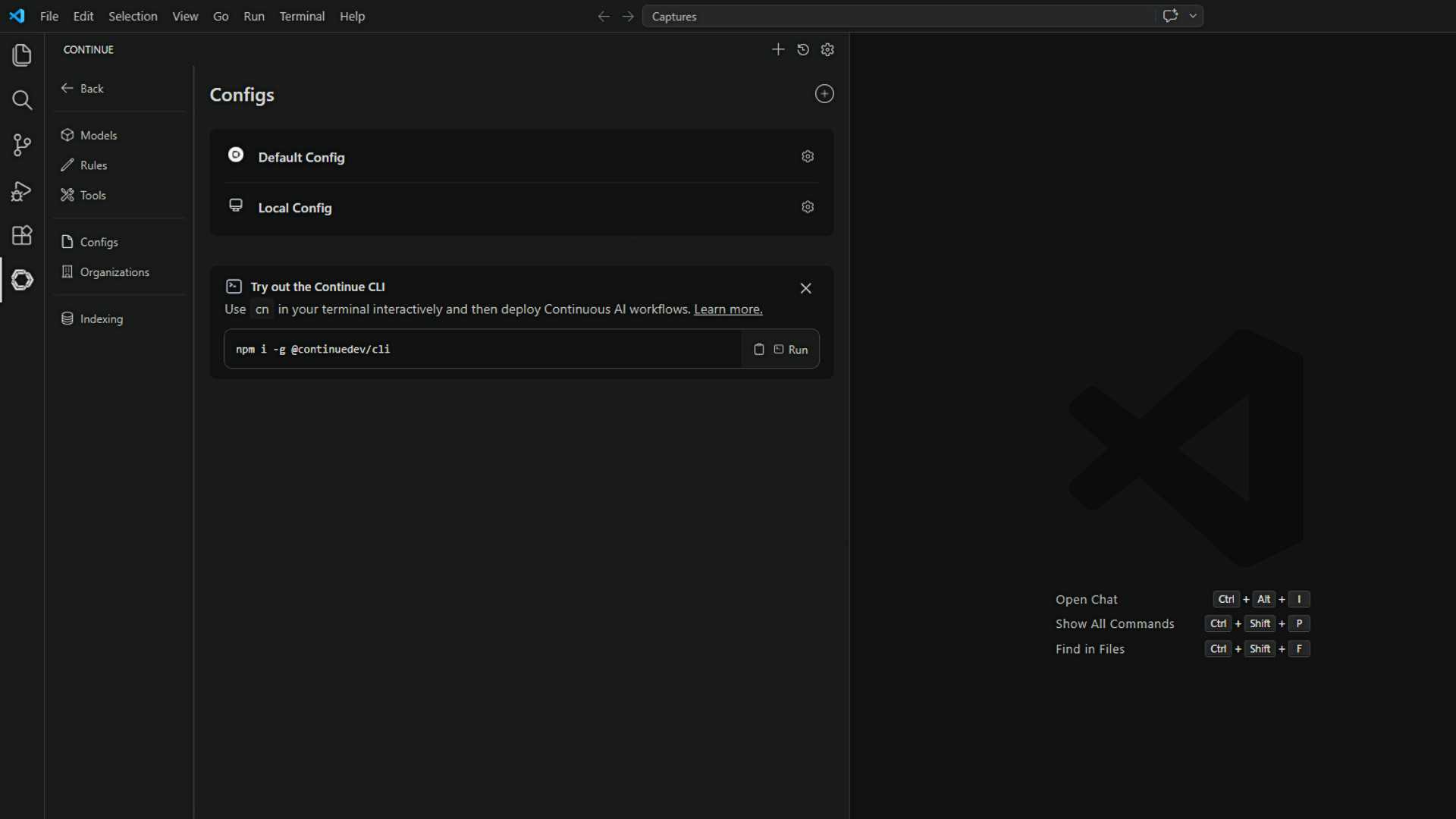
Task: Open the Run menu
Action: (254, 17)
